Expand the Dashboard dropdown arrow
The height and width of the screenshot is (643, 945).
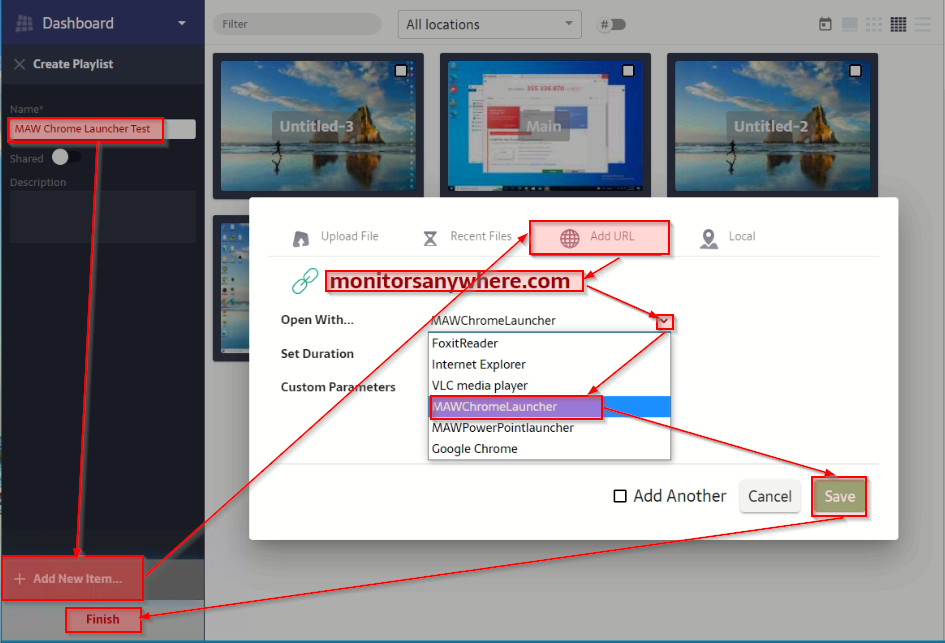181,23
